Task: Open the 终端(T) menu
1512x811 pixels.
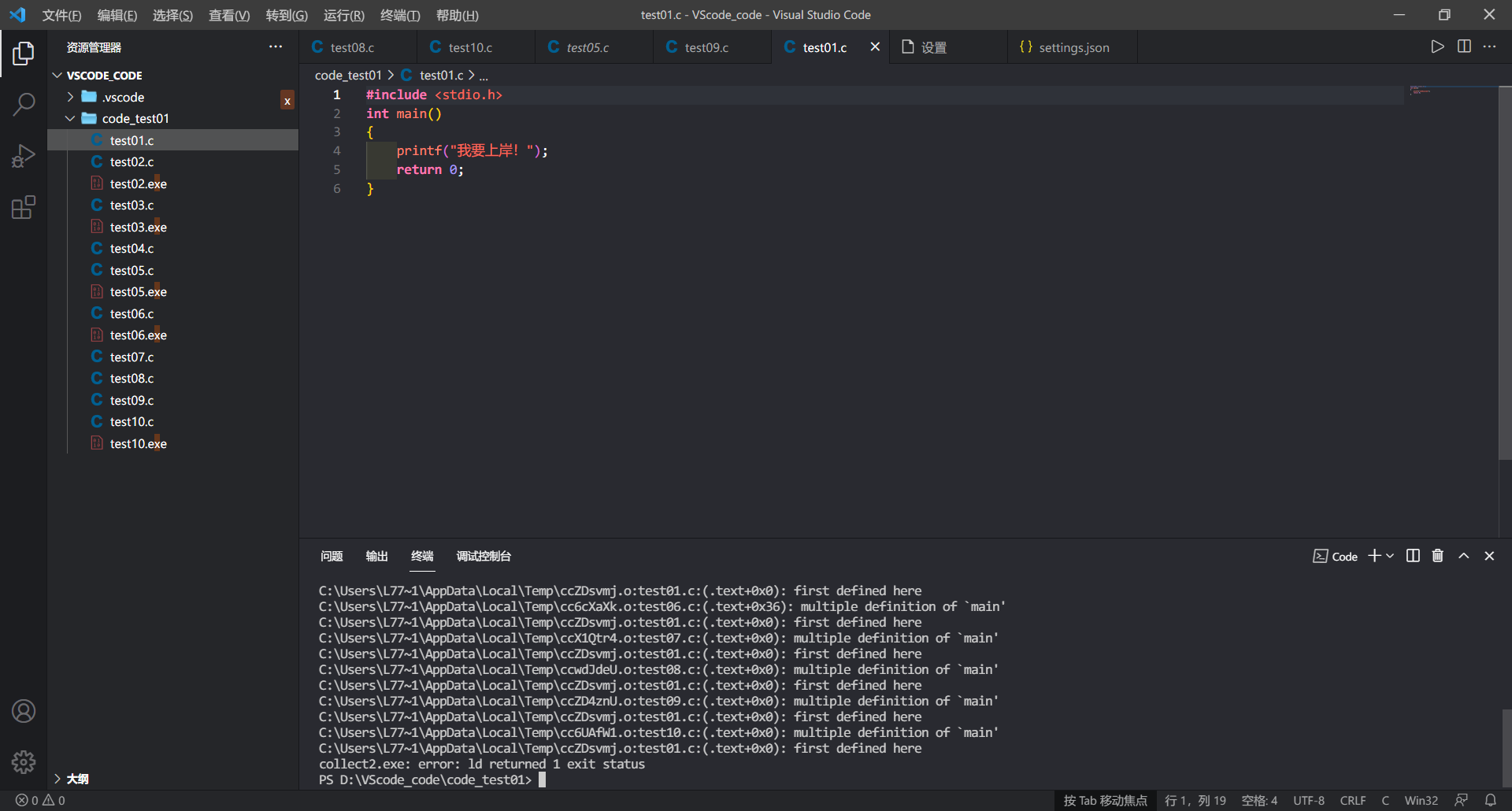Action: click(x=400, y=15)
